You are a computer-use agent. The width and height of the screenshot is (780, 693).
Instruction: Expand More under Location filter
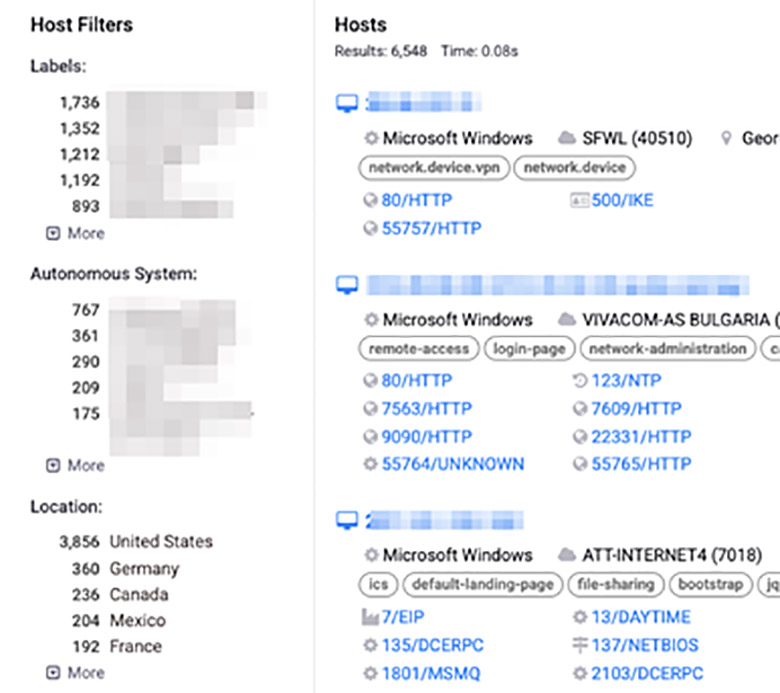[76, 672]
